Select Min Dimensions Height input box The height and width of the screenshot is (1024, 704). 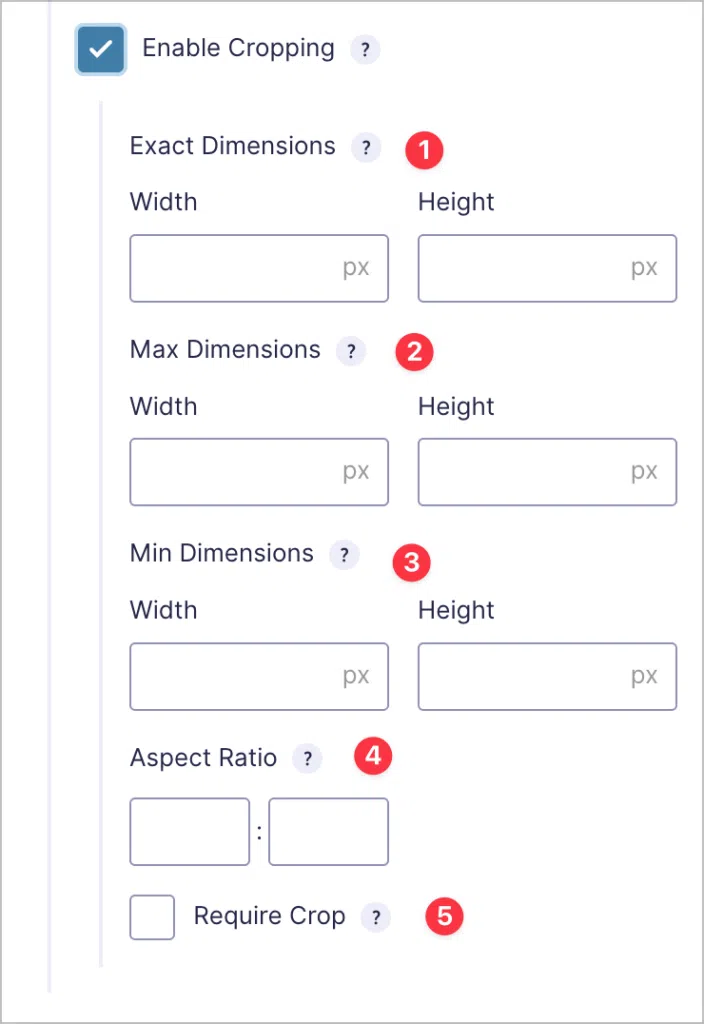547,676
